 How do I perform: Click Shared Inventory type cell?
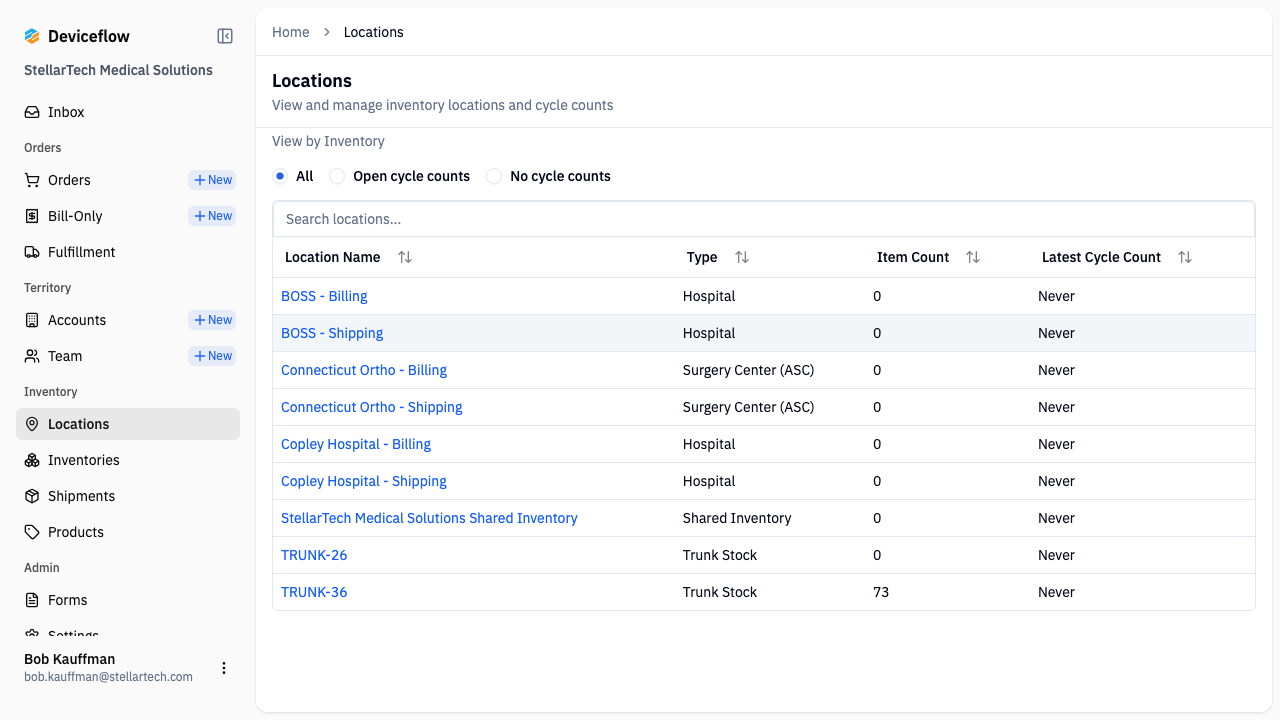click(737, 518)
